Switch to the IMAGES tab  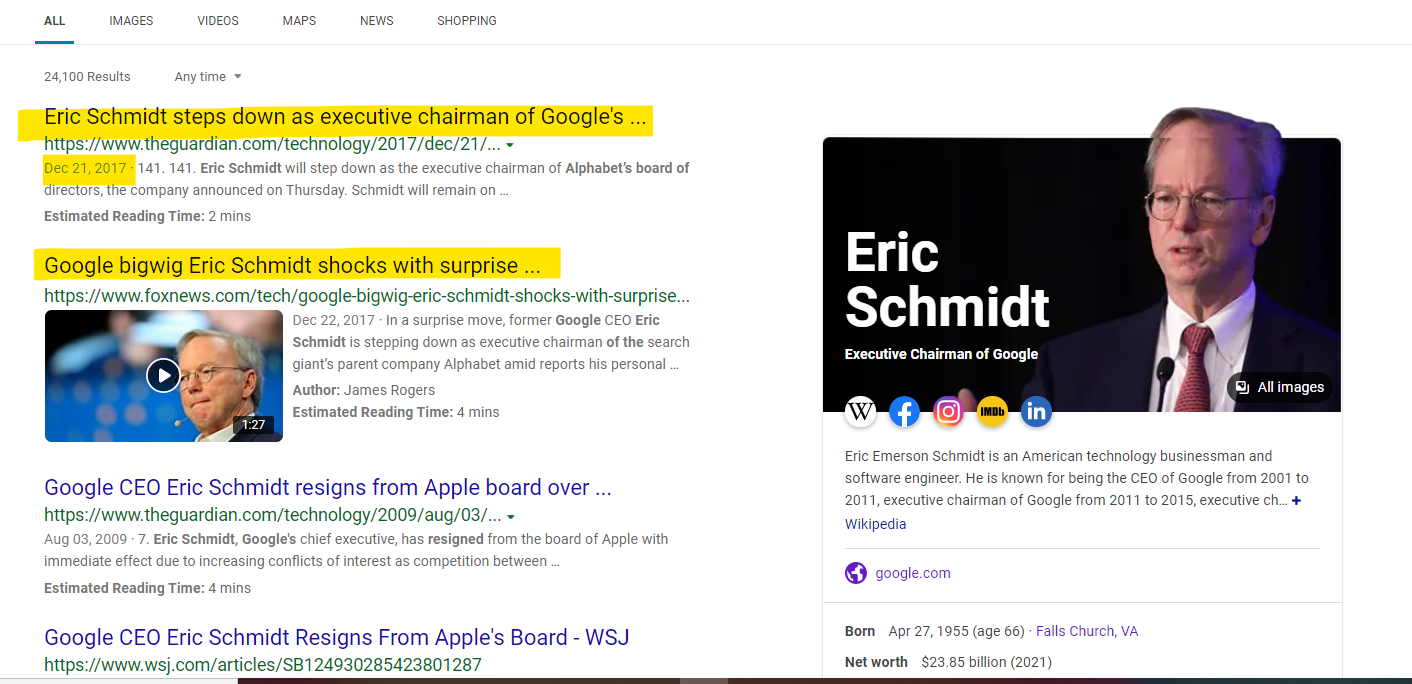[131, 21]
